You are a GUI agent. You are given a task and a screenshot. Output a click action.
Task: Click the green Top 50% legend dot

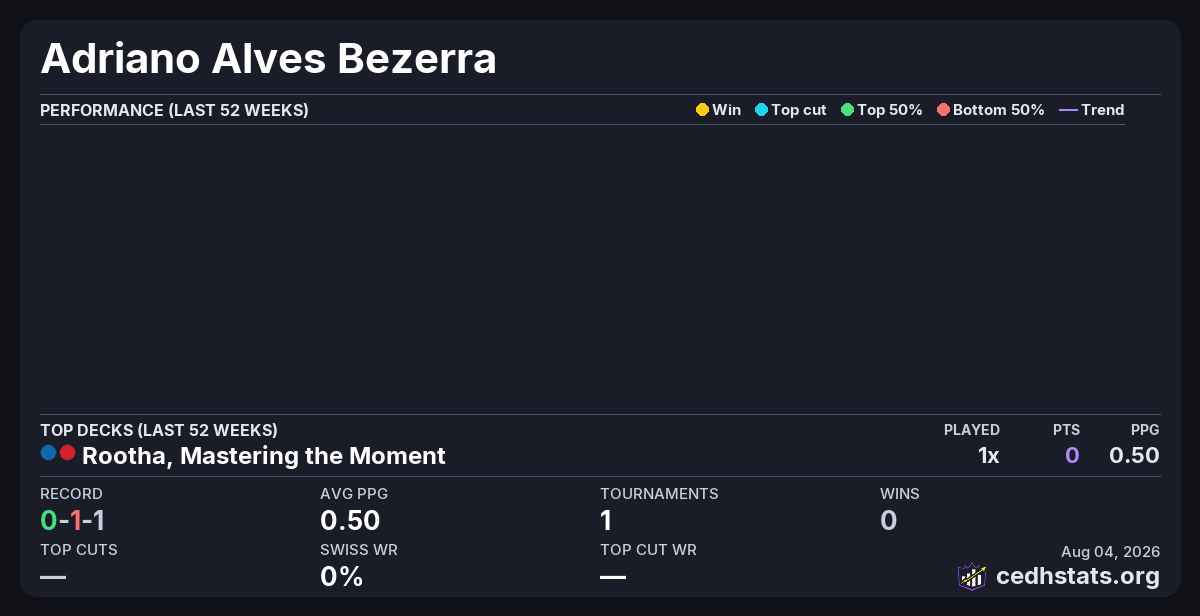click(847, 110)
